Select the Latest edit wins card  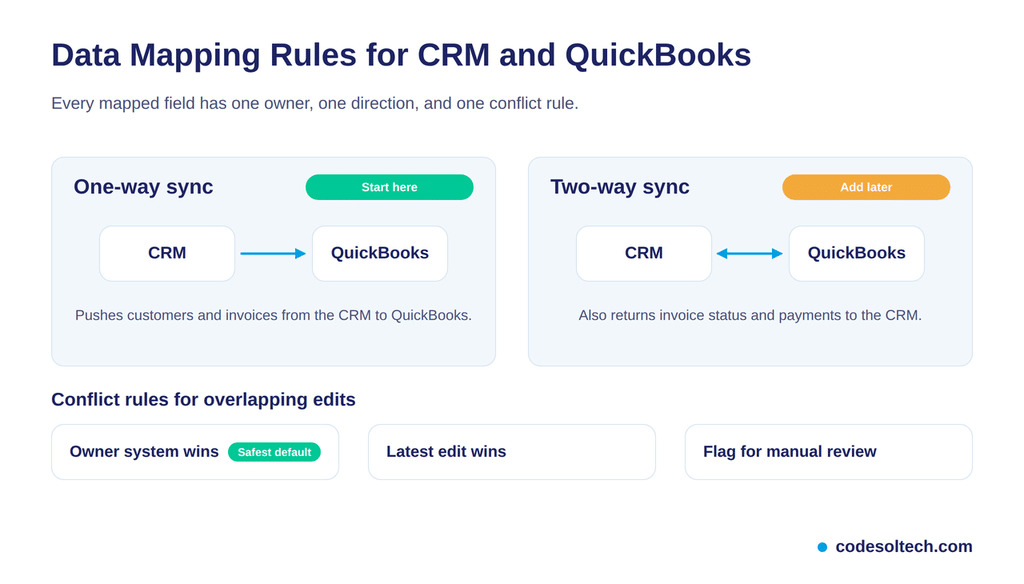pos(512,452)
